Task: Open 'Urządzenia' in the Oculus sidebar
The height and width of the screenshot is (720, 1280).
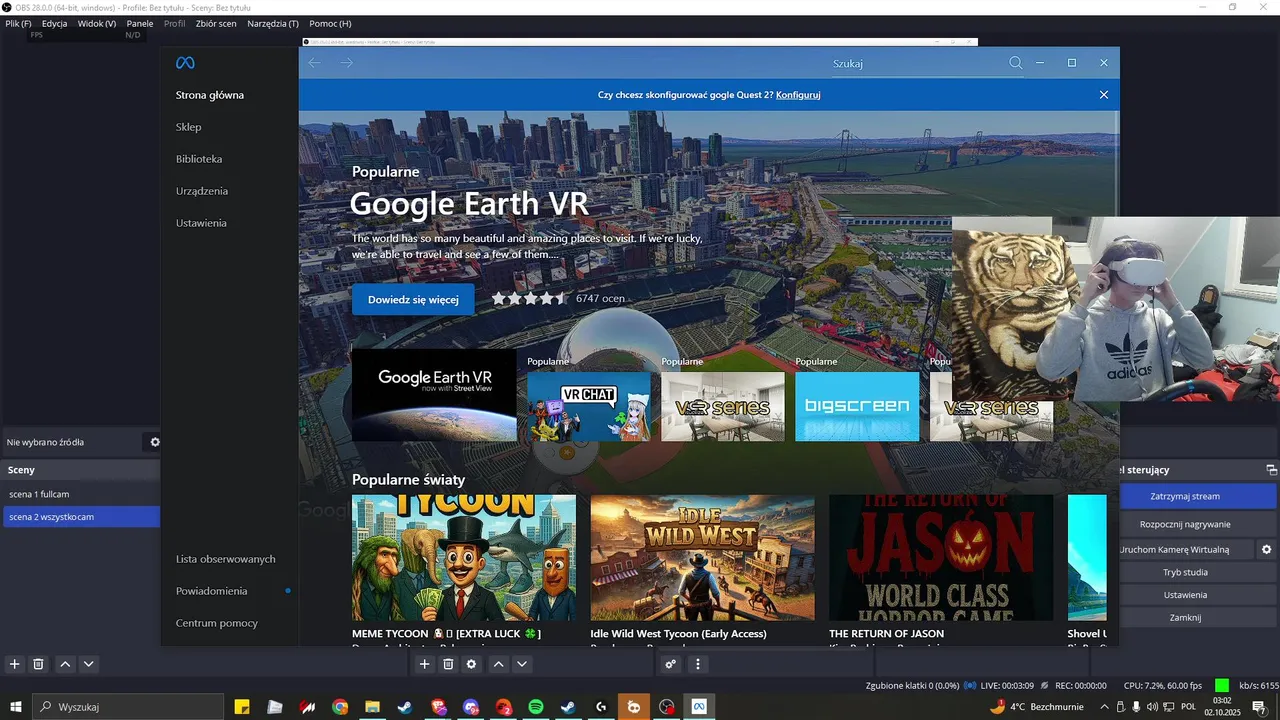Action: [x=202, y=191]
